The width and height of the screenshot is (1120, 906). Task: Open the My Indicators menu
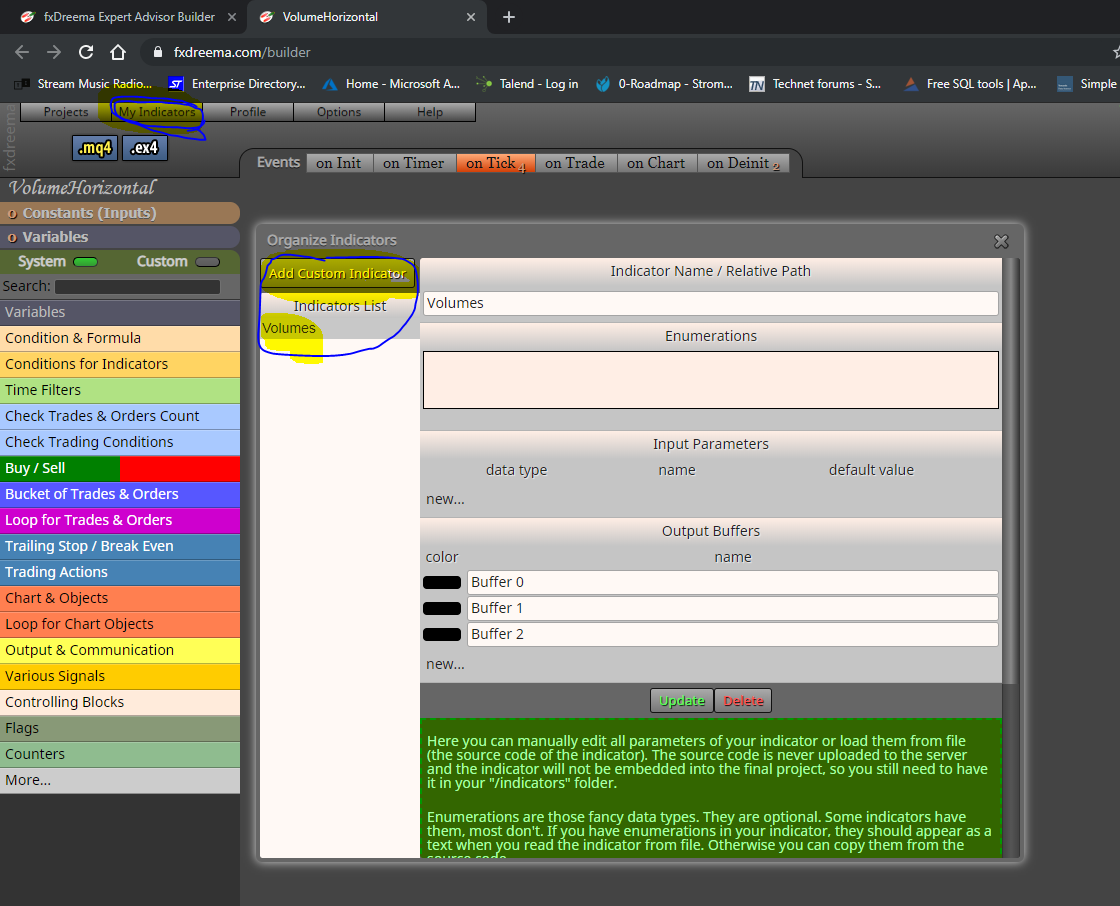point(157,112)
